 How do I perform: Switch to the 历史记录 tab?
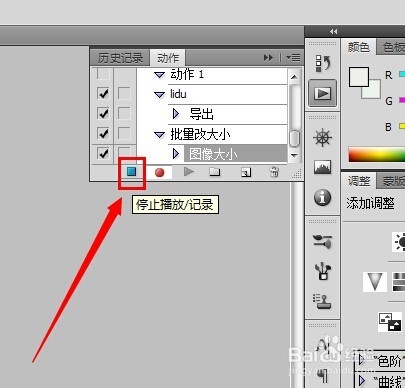[120, 58]
